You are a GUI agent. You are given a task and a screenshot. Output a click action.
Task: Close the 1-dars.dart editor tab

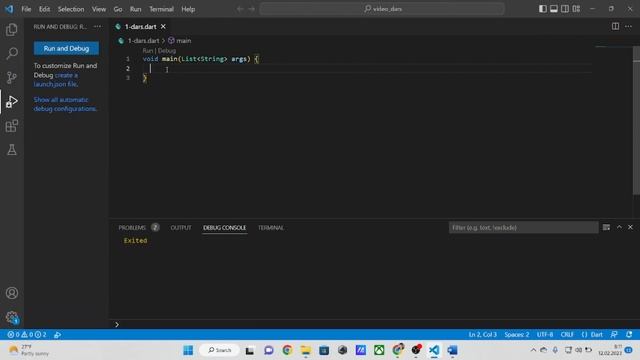pos(163,27)
